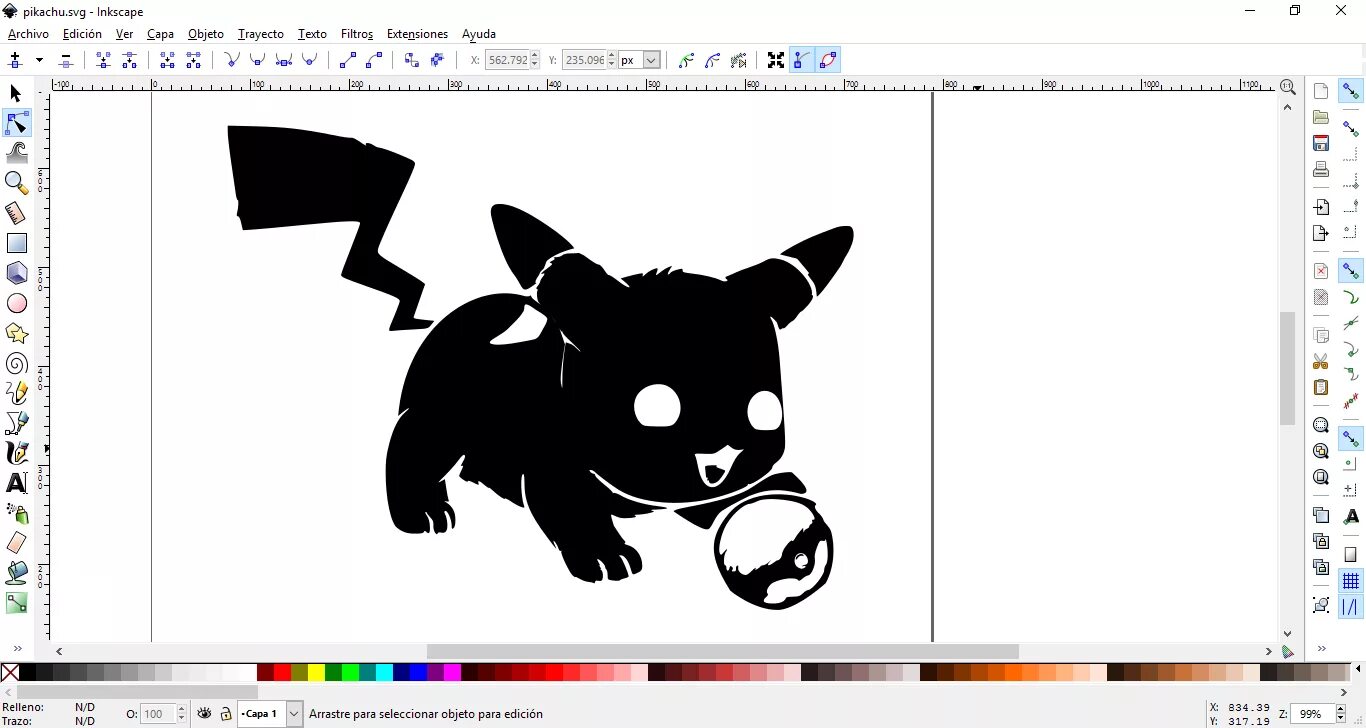Toggle the master enable snapping button
The image size is (1366, 728).
click(1351, 91)
